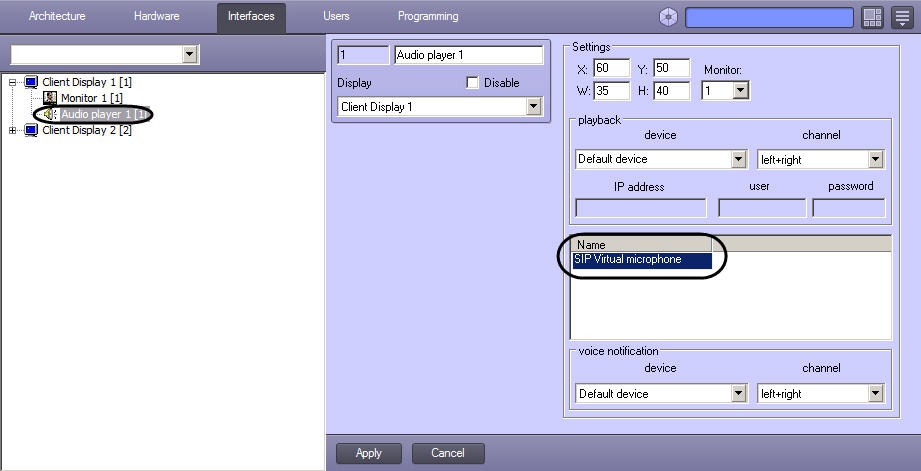
Task: Click the object ID field showing 1
Action: pyautogui.click(x=363, y=55)
